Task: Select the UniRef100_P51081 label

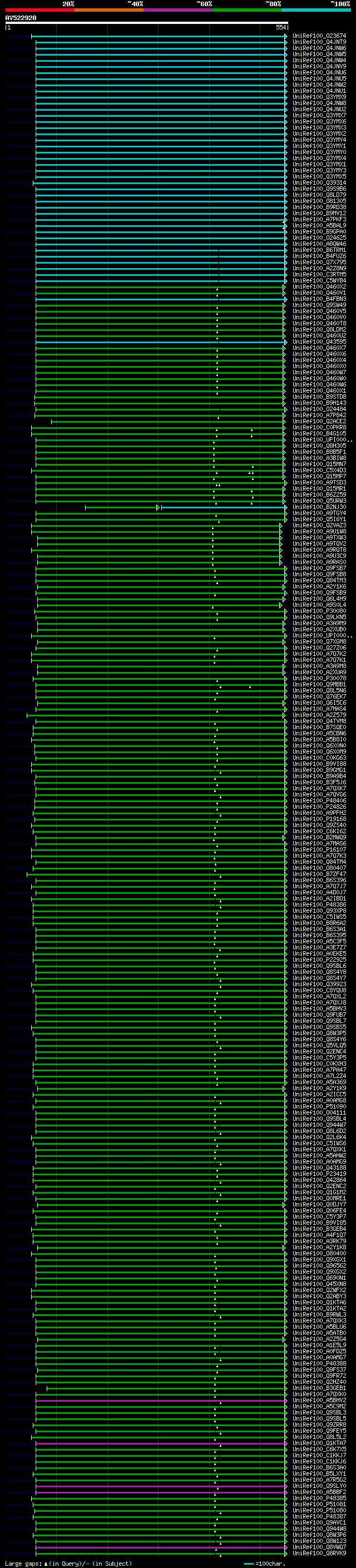Action: [x=319, y=1504]
